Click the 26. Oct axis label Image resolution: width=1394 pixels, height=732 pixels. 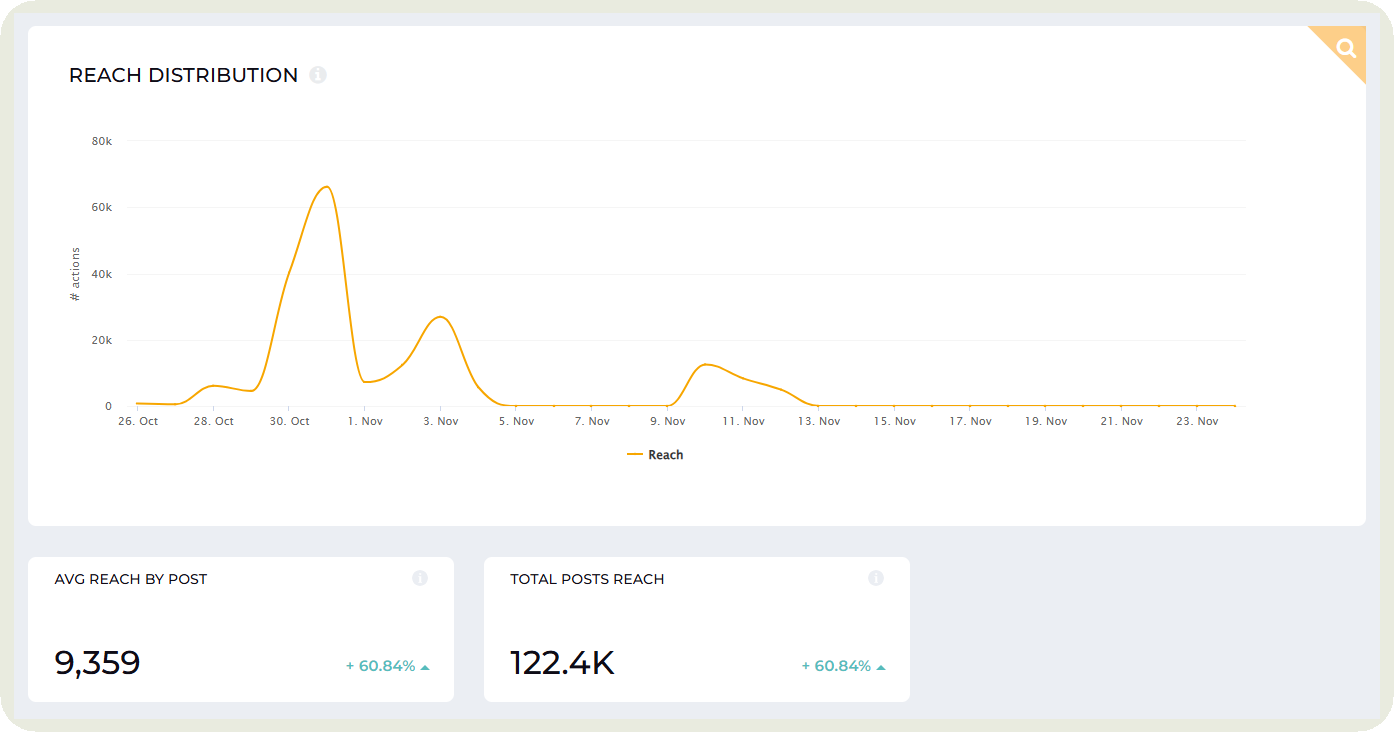138,421
